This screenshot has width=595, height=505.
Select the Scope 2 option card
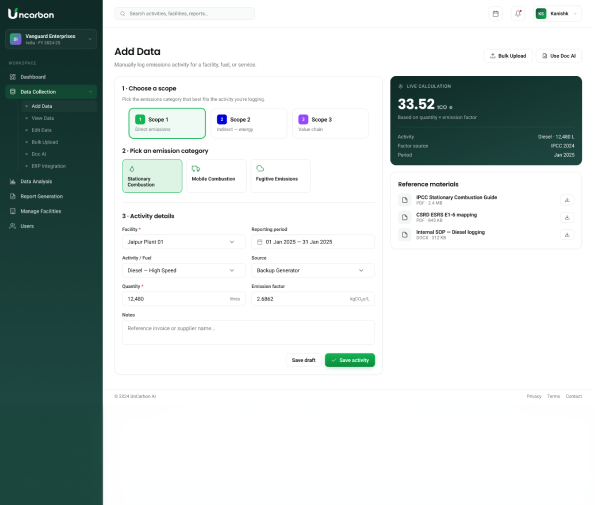[x=249, y=123]
